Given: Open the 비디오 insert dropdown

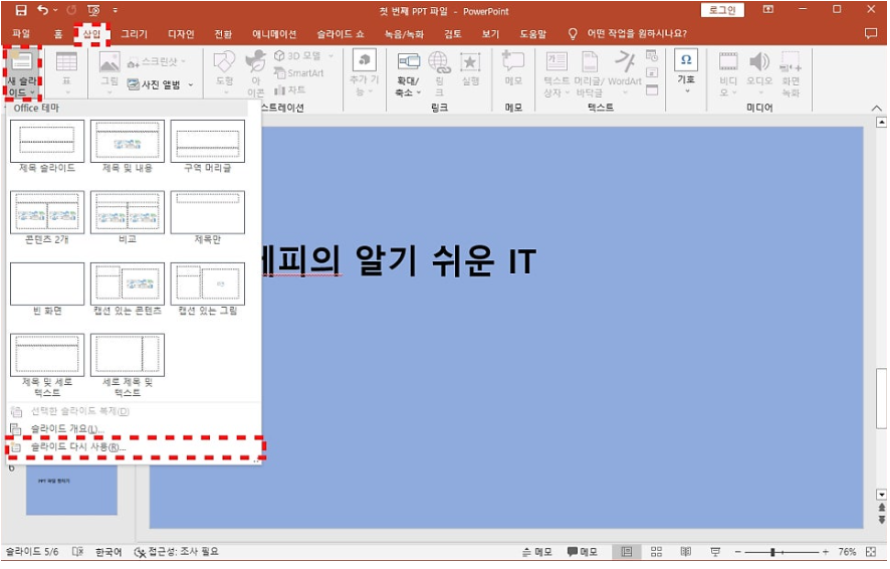Looking at the screenshot, I should pos(728,74).
